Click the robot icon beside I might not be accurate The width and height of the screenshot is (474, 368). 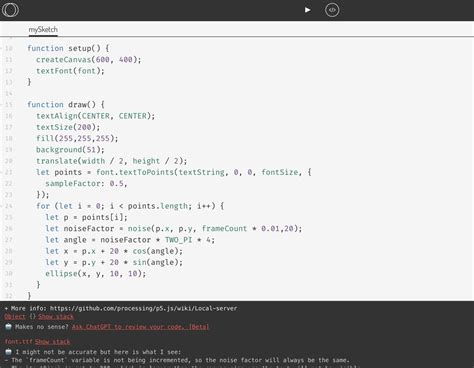click(x=8, y=352)
